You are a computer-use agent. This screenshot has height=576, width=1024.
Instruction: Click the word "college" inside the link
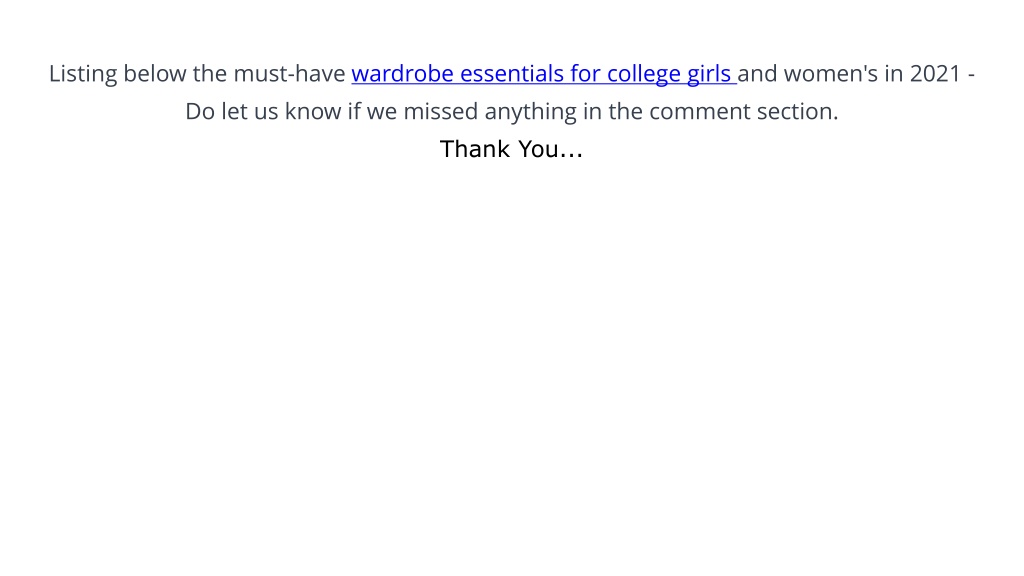tap(644, 74)
